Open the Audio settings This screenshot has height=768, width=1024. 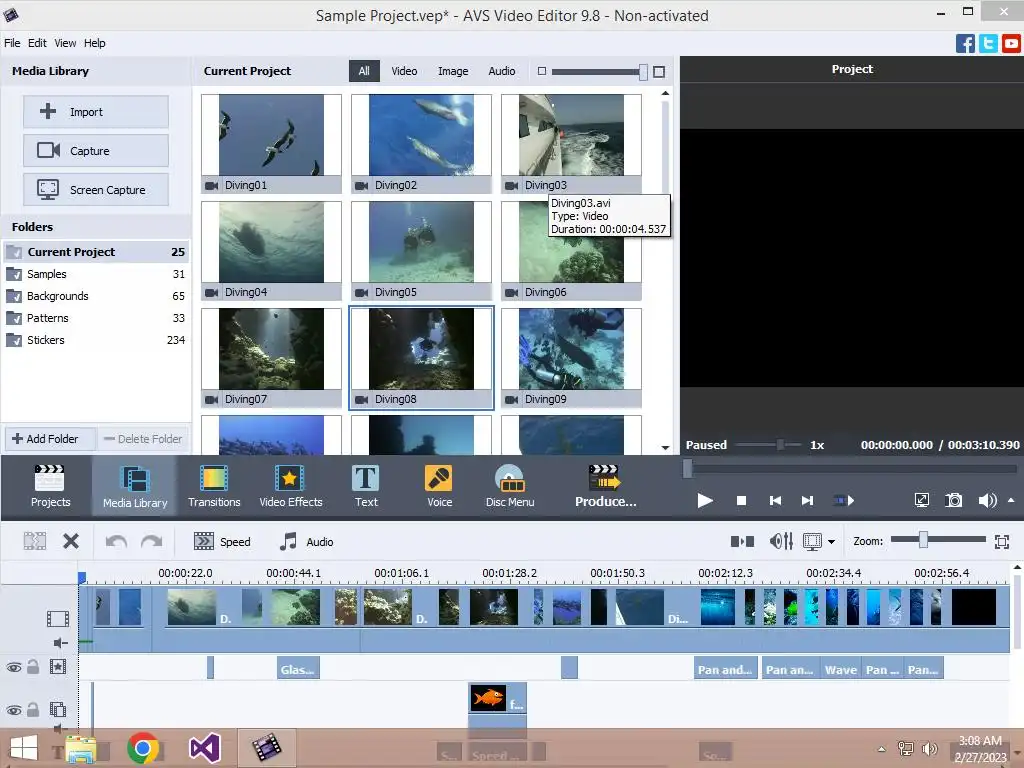(306, 541)
